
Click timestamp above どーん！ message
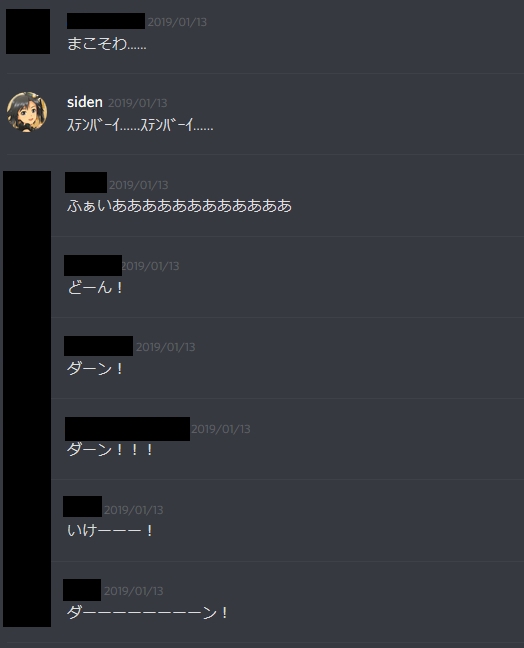coord(150,266)
